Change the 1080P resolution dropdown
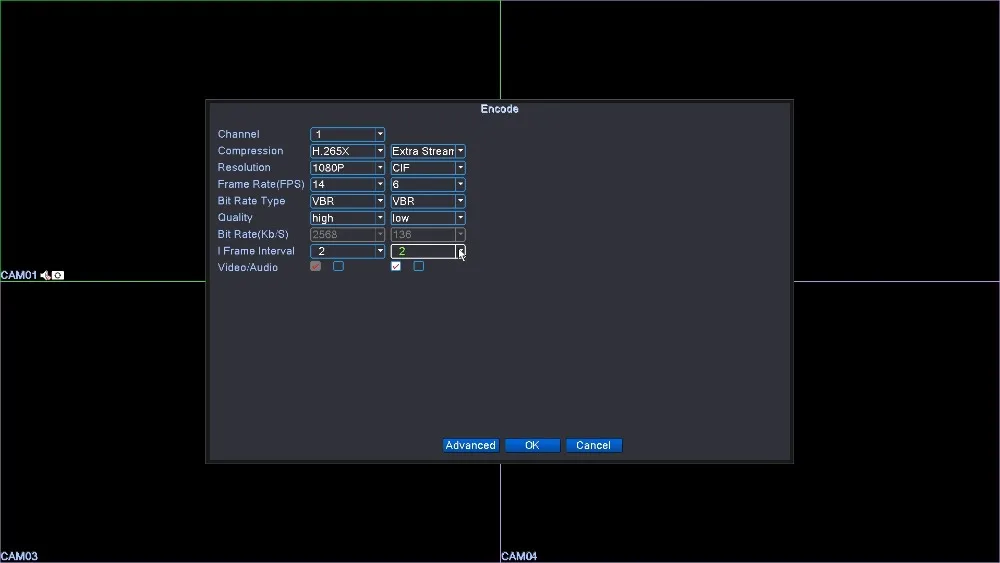 (x=347, y=168)
